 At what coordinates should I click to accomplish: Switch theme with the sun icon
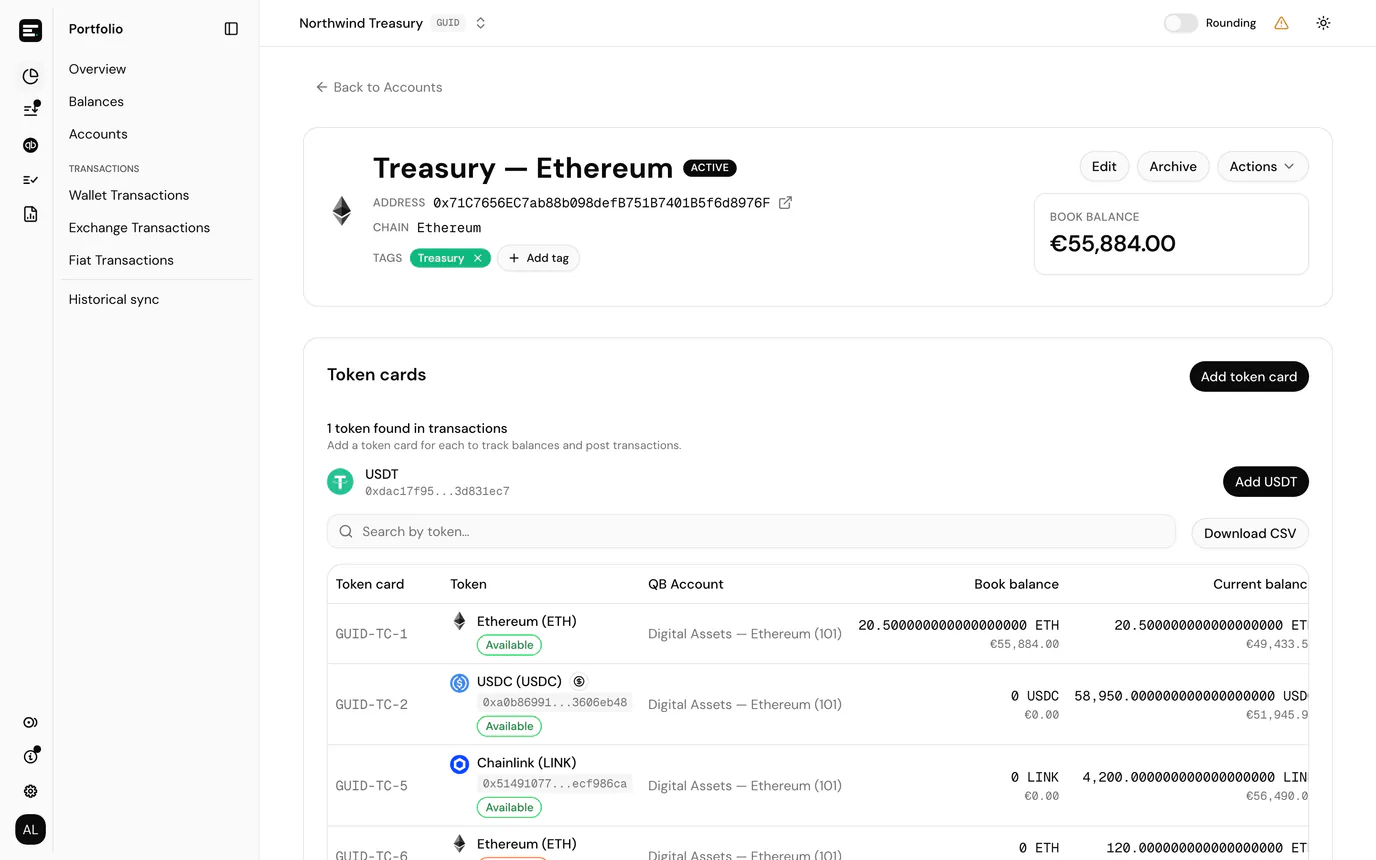(x=1323, y=23)
